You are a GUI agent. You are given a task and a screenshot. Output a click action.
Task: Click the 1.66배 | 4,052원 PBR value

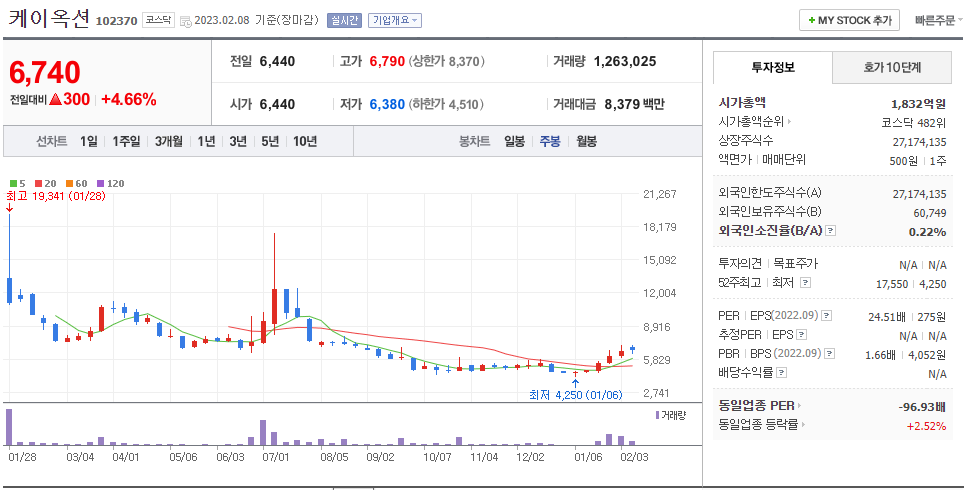pos(907,355)
